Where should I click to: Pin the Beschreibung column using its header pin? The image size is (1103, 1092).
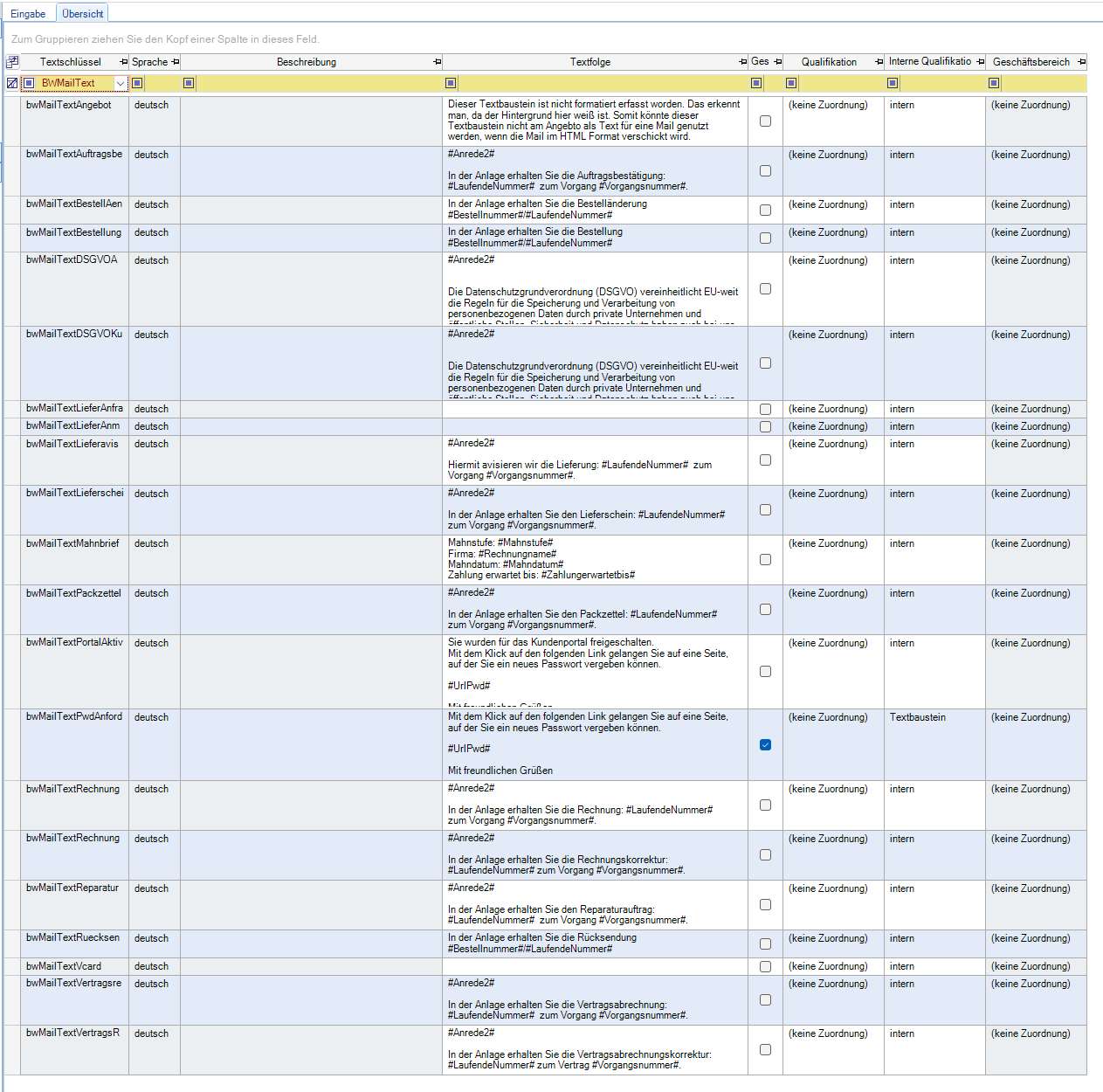[x=437, y=62]
